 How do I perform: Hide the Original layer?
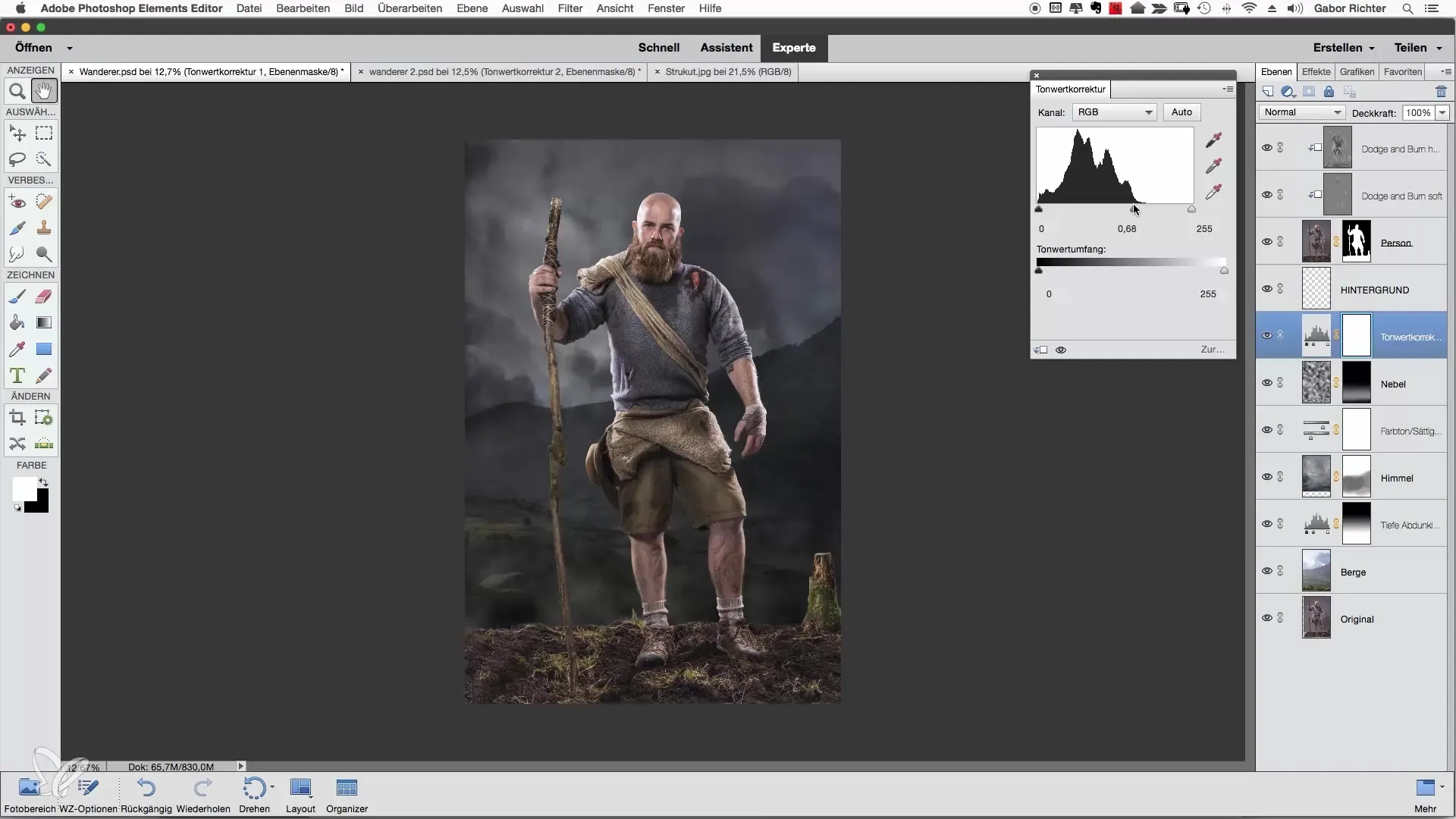1266,618
